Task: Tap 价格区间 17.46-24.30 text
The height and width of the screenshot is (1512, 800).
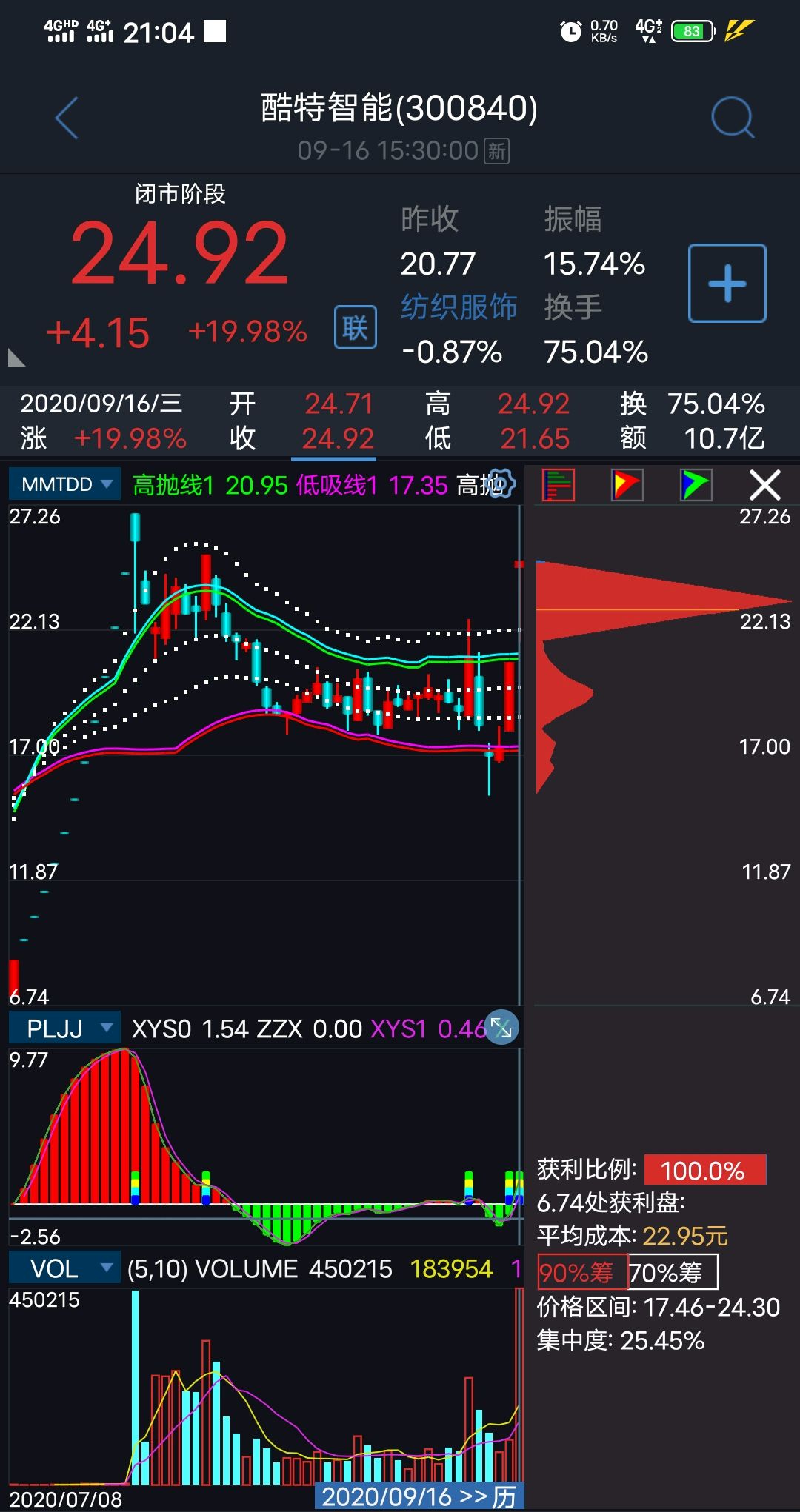Action: pyautogui.click(x=658, y=1307)
